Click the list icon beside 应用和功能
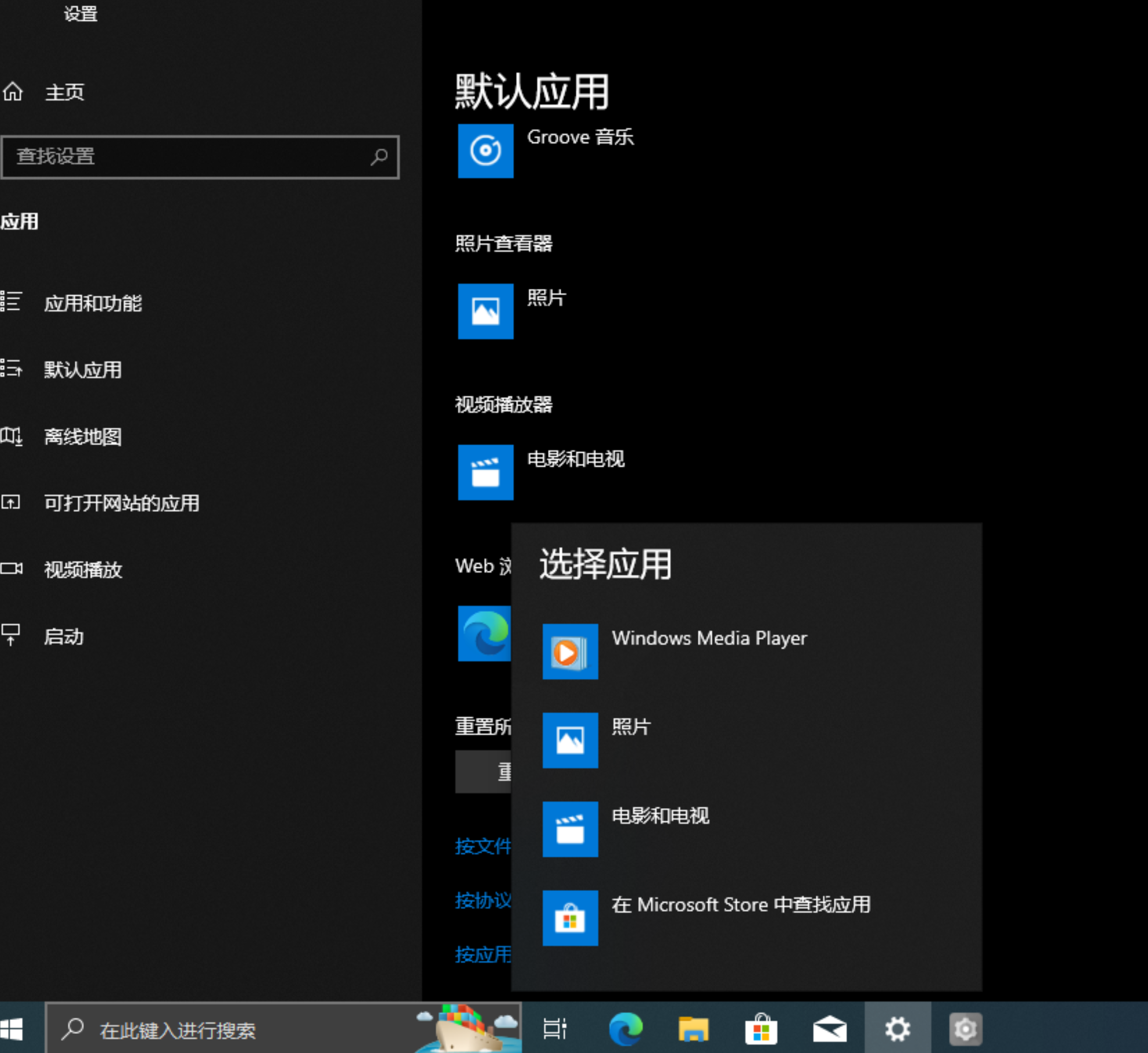1148x1053 pixels. click(11, 302)
